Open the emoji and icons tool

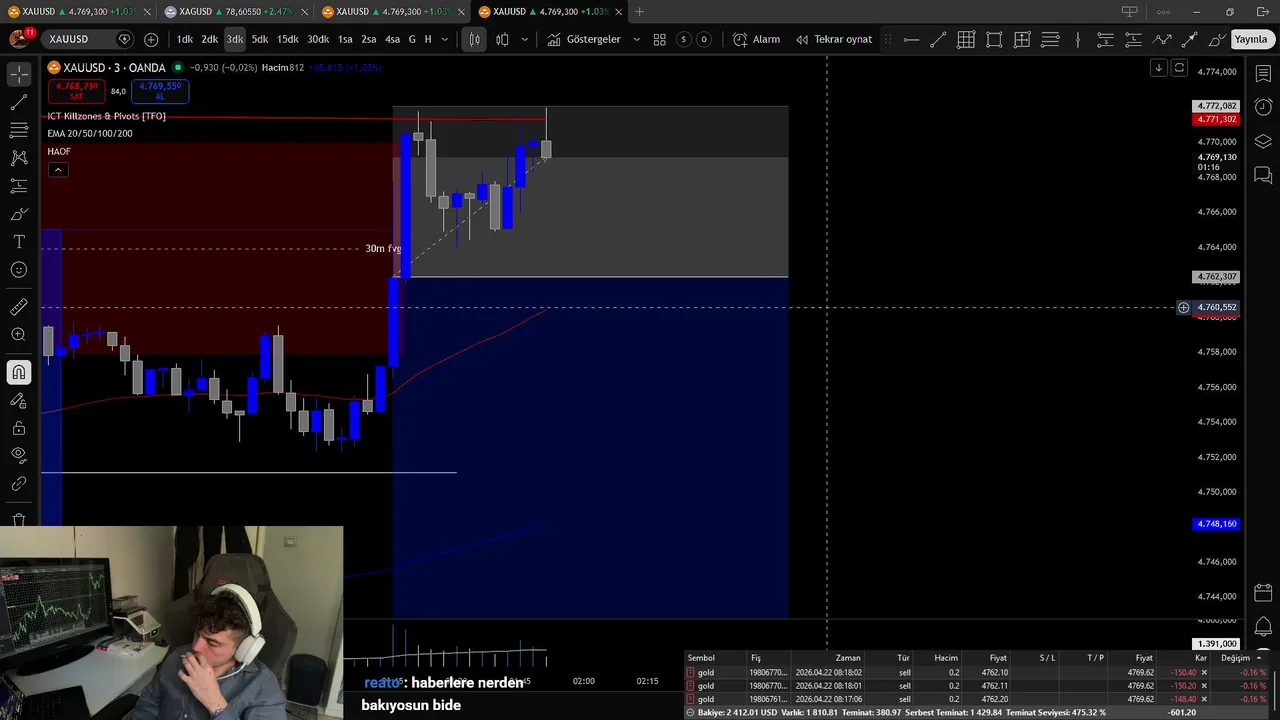click(19, 270)
